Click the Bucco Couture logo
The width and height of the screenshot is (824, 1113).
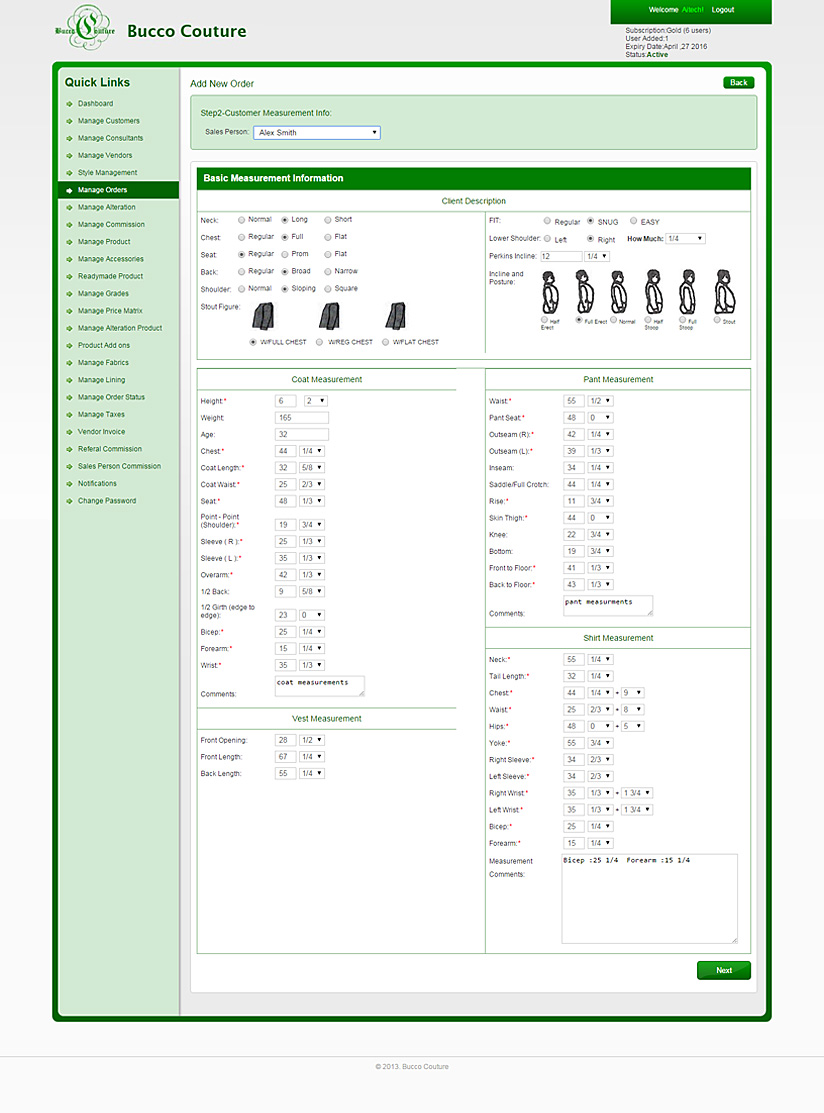click(x=85, y=28)
